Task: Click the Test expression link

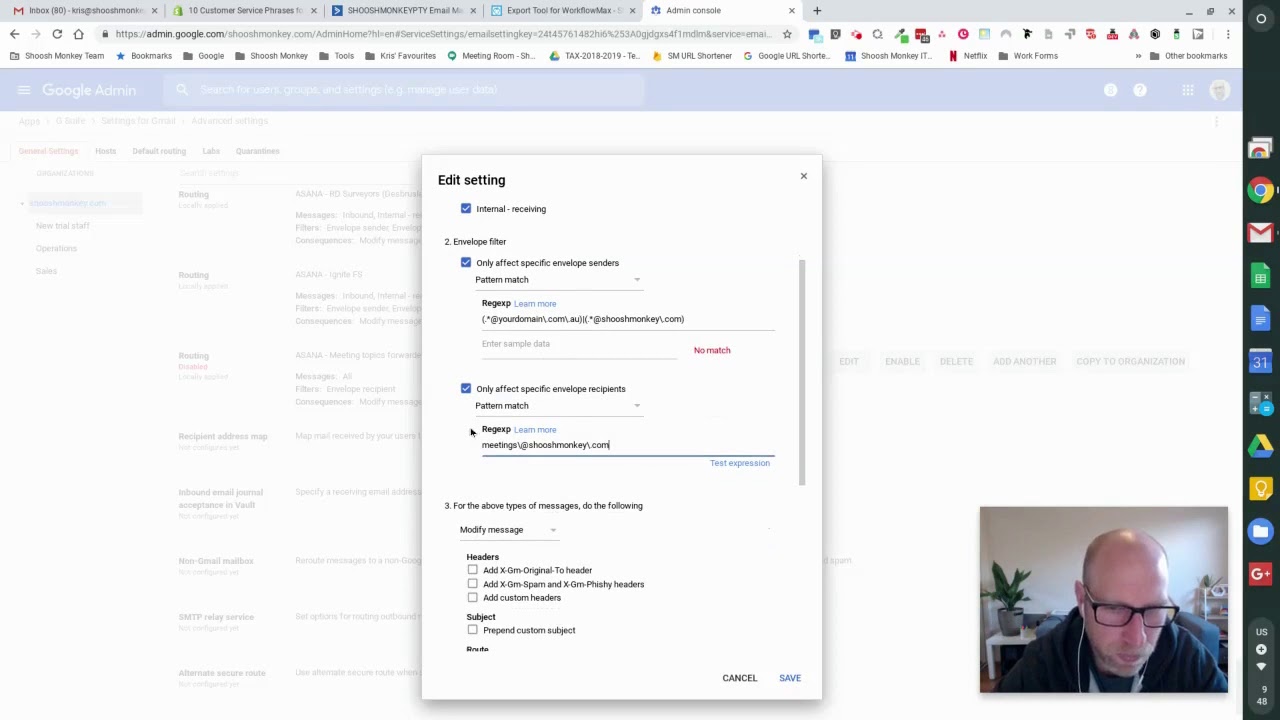Action: 740,463
